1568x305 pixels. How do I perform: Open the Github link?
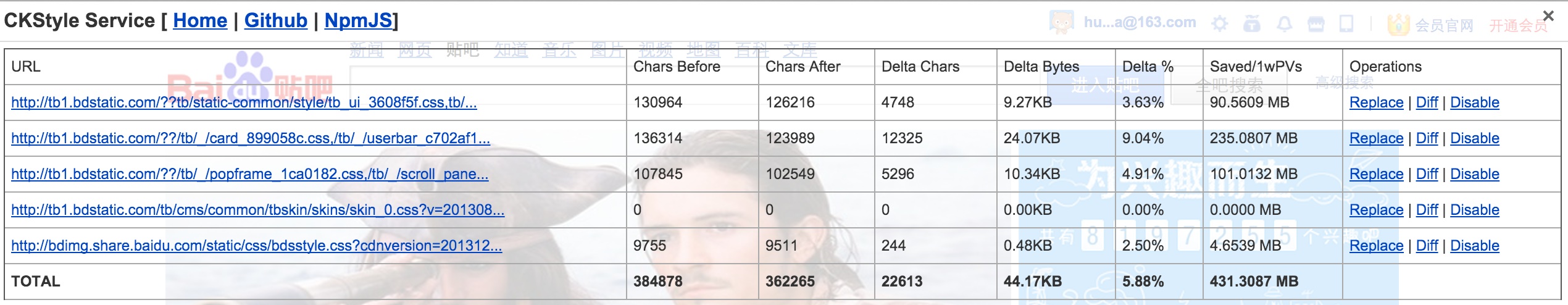(x=276, y=20)
